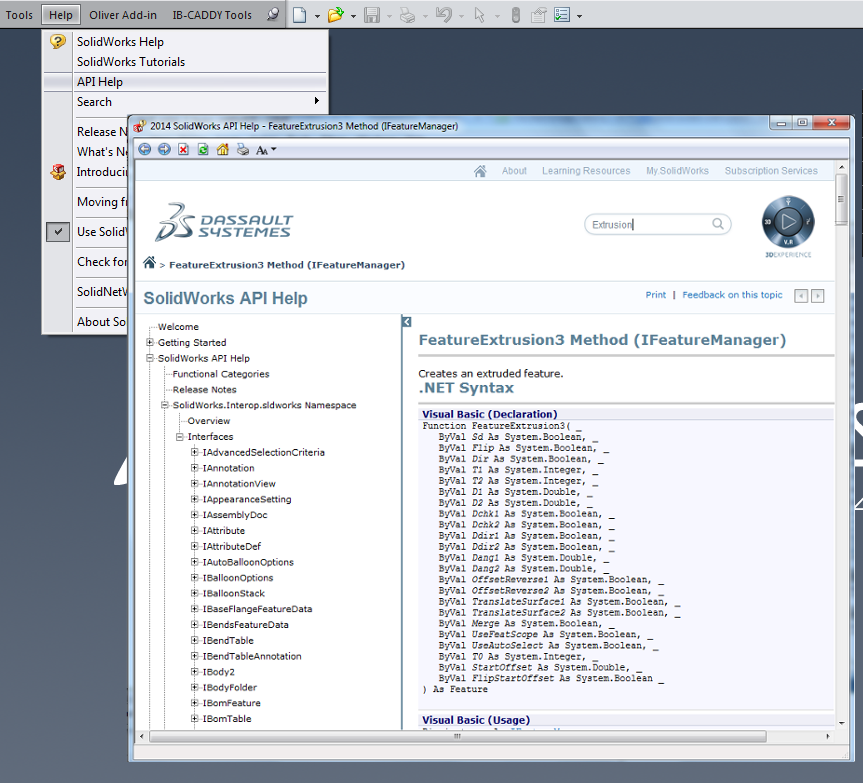Click the Open folder toolbar icon
This screenshot has width=863, height=783.
pyautogui.click(x=335, y=15)
